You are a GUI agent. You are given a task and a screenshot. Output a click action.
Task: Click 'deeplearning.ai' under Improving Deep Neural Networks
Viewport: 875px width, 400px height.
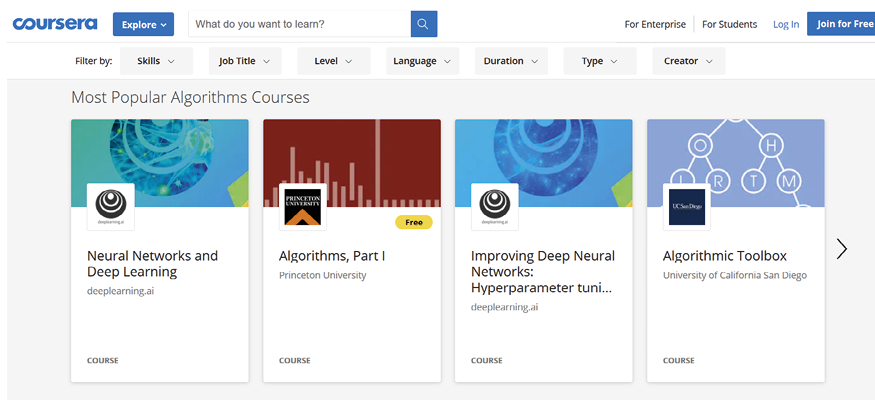coord(504,307)
